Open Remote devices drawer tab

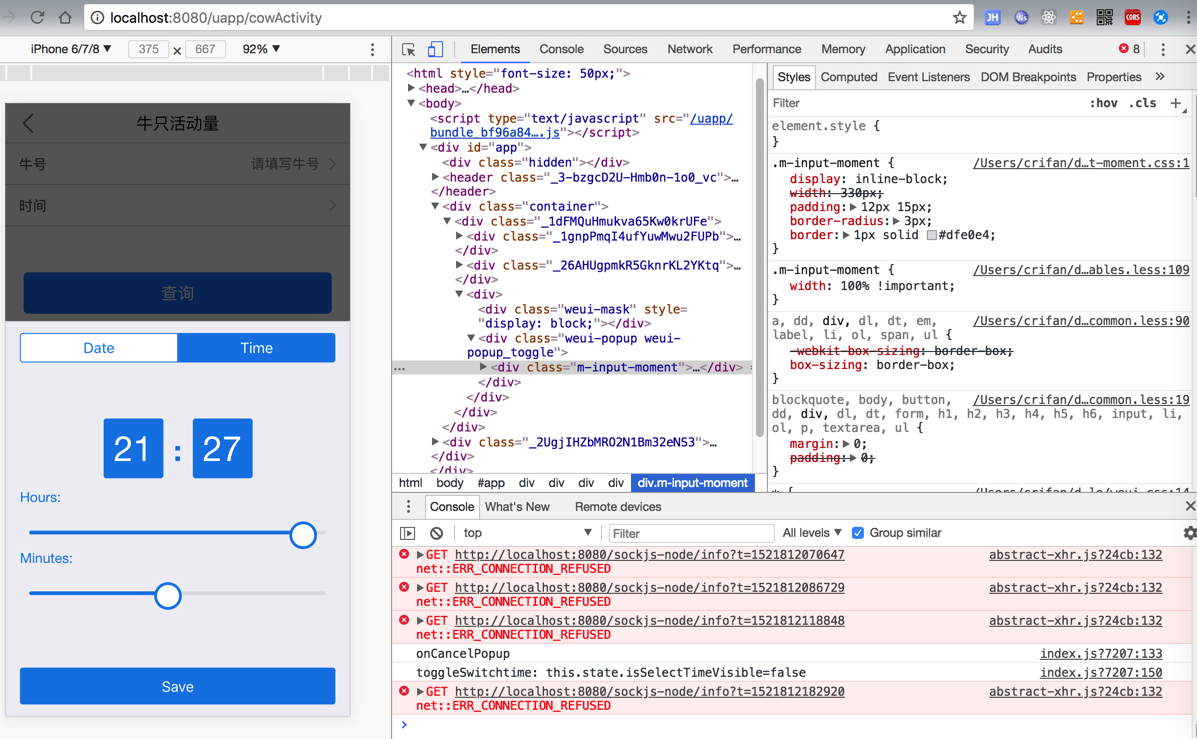coord(618,507)
